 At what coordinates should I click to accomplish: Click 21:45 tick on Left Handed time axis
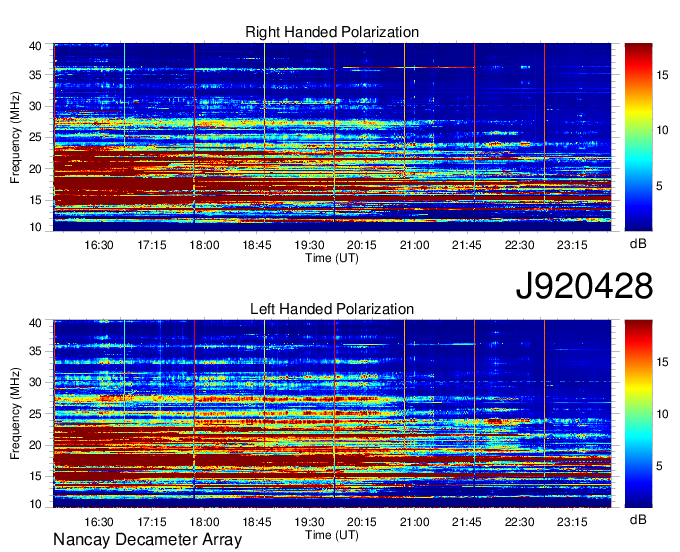[467, 522]
